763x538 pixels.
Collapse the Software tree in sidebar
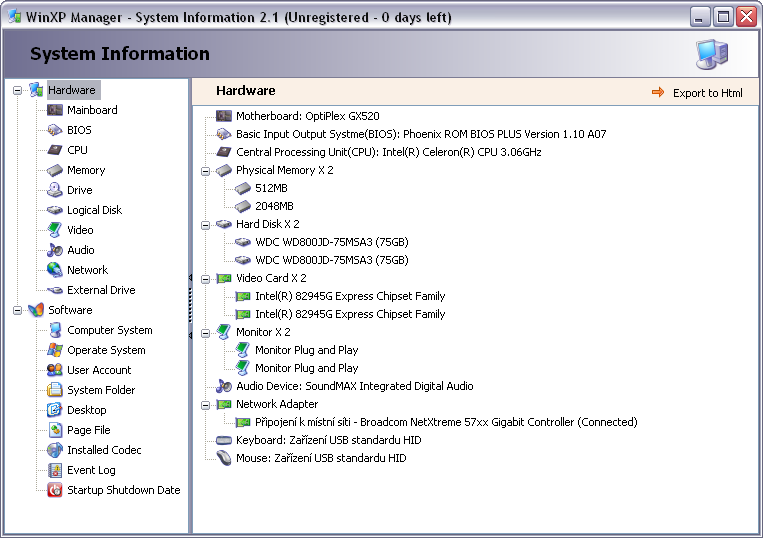click(18, 310)
